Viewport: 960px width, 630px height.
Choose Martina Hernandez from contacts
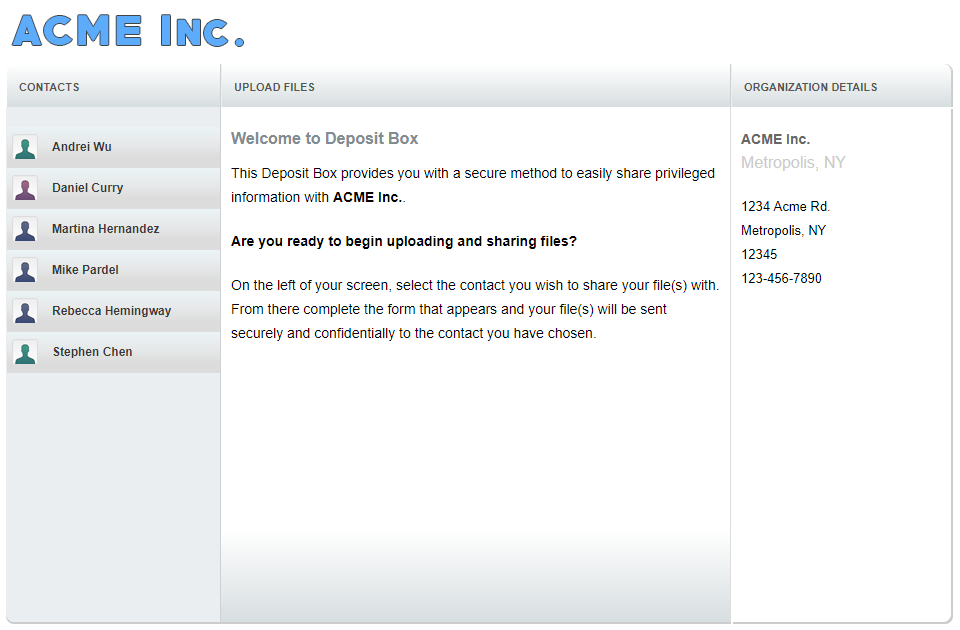[114, 230]
